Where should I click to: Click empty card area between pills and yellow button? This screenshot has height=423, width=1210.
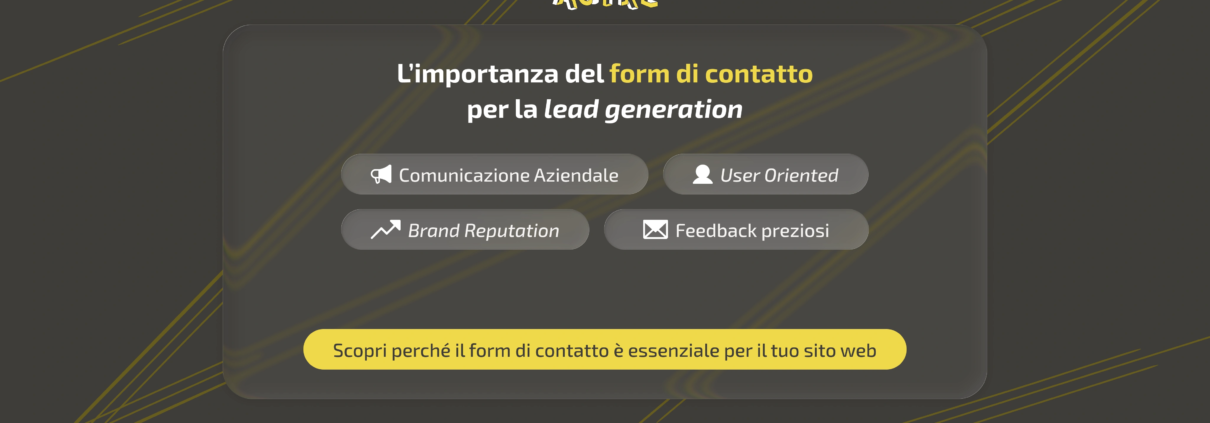[604, 290]
